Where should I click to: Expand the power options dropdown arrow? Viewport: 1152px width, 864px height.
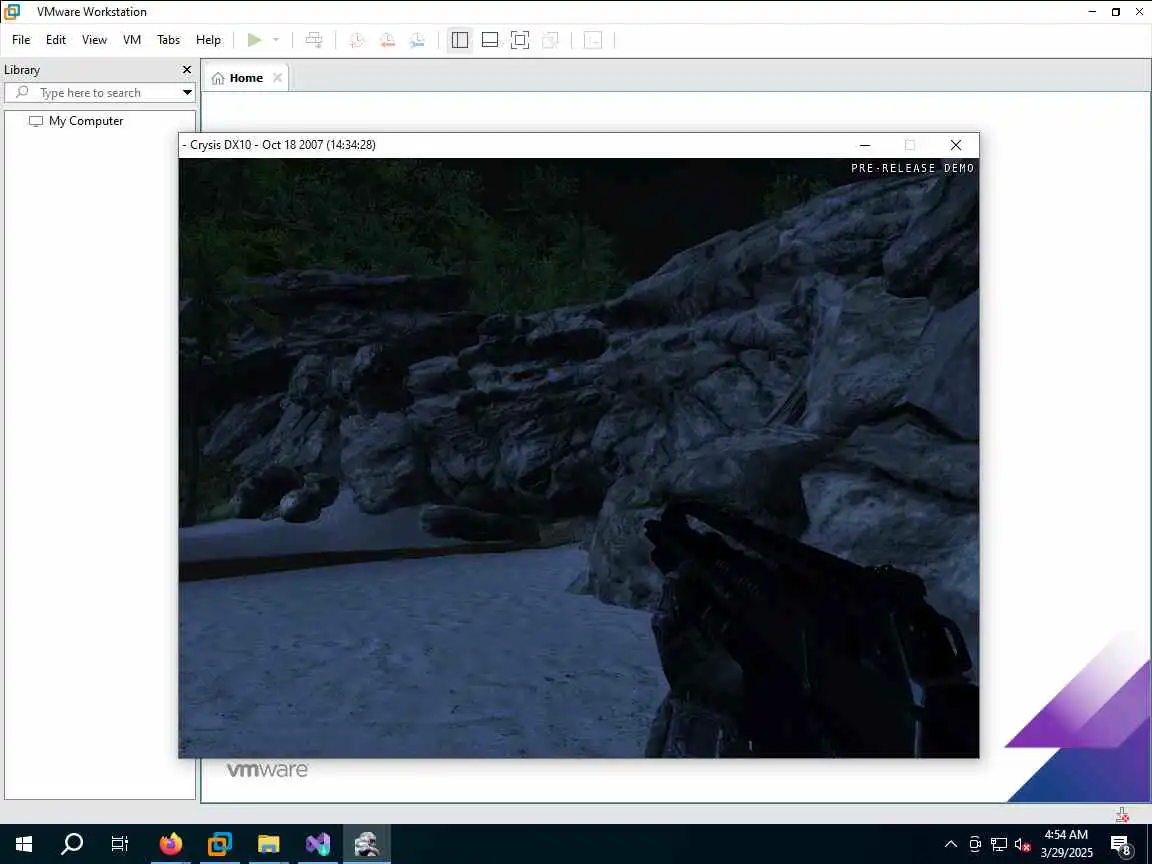tap(276, 40)
